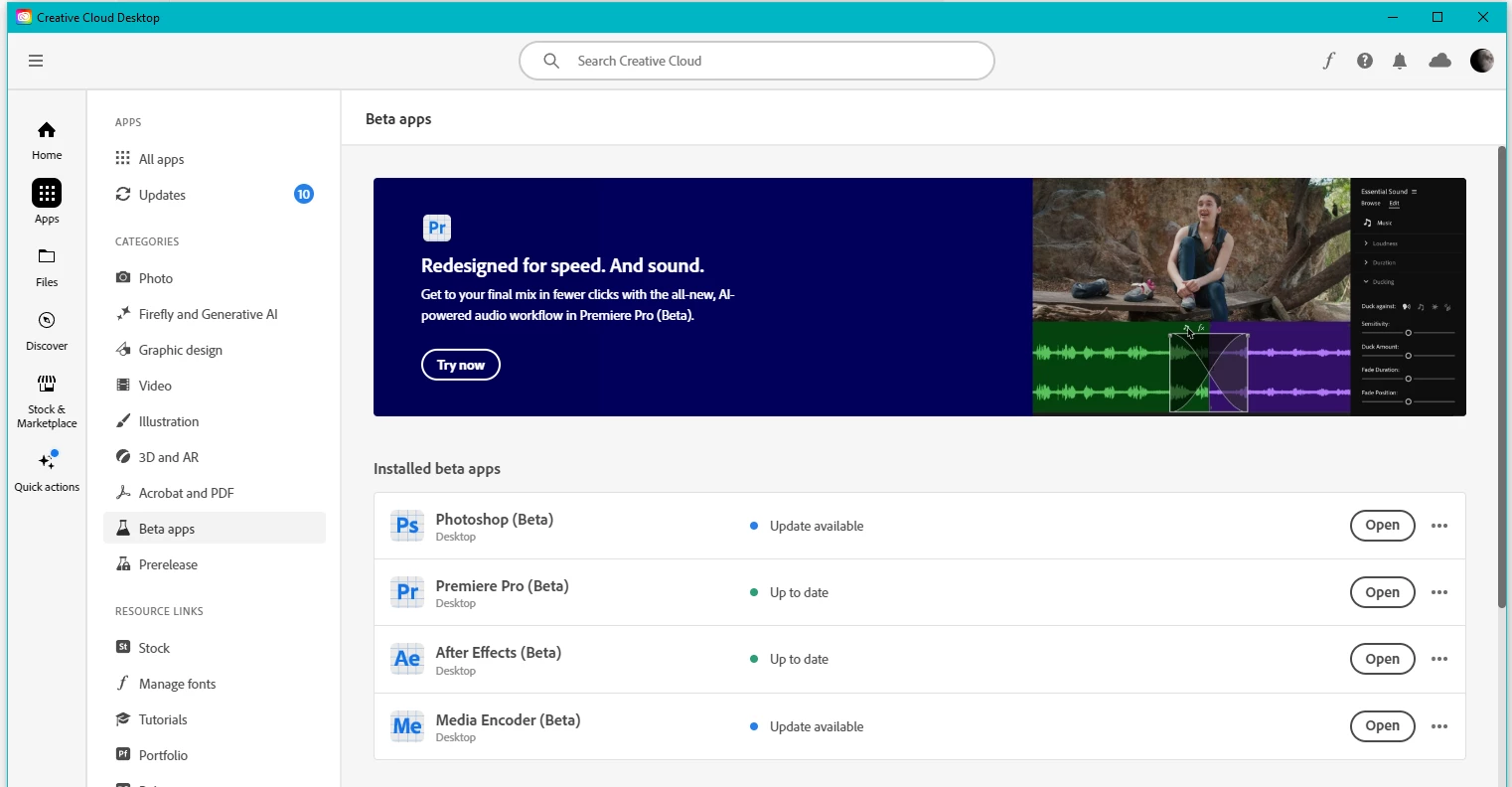Open more options for Media Encoder (Beta)
Screen dimensions: 1512x787
pos(1439,726)
